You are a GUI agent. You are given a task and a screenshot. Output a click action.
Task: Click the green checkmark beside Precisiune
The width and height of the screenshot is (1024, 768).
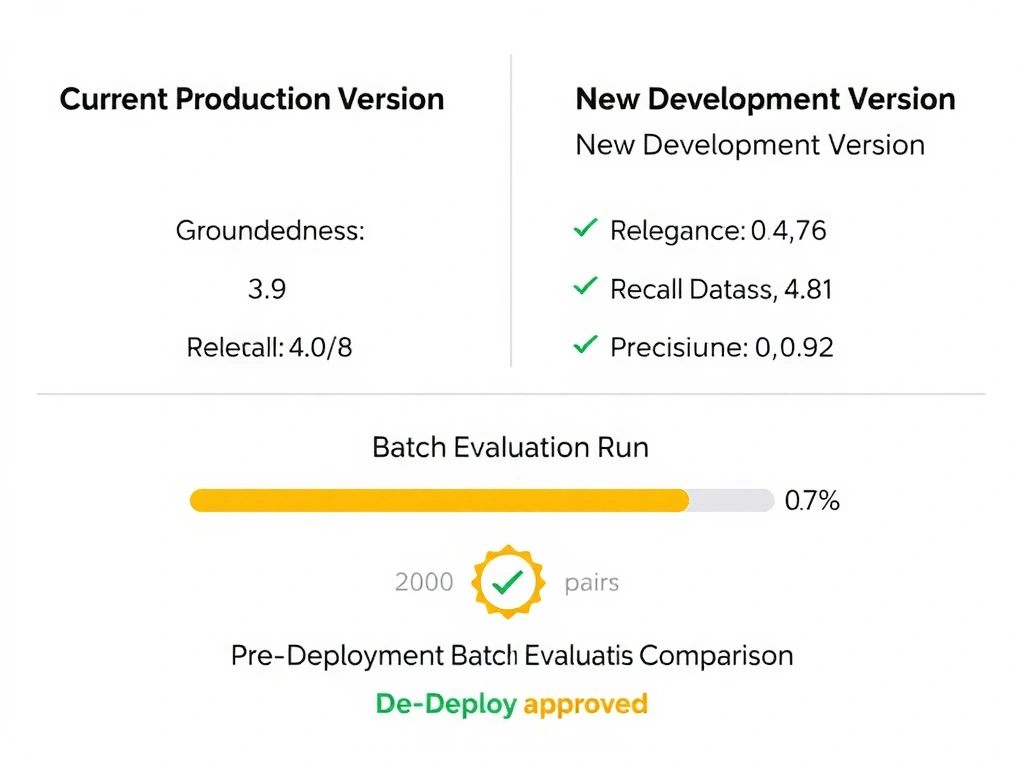click(x=585, y=344)
